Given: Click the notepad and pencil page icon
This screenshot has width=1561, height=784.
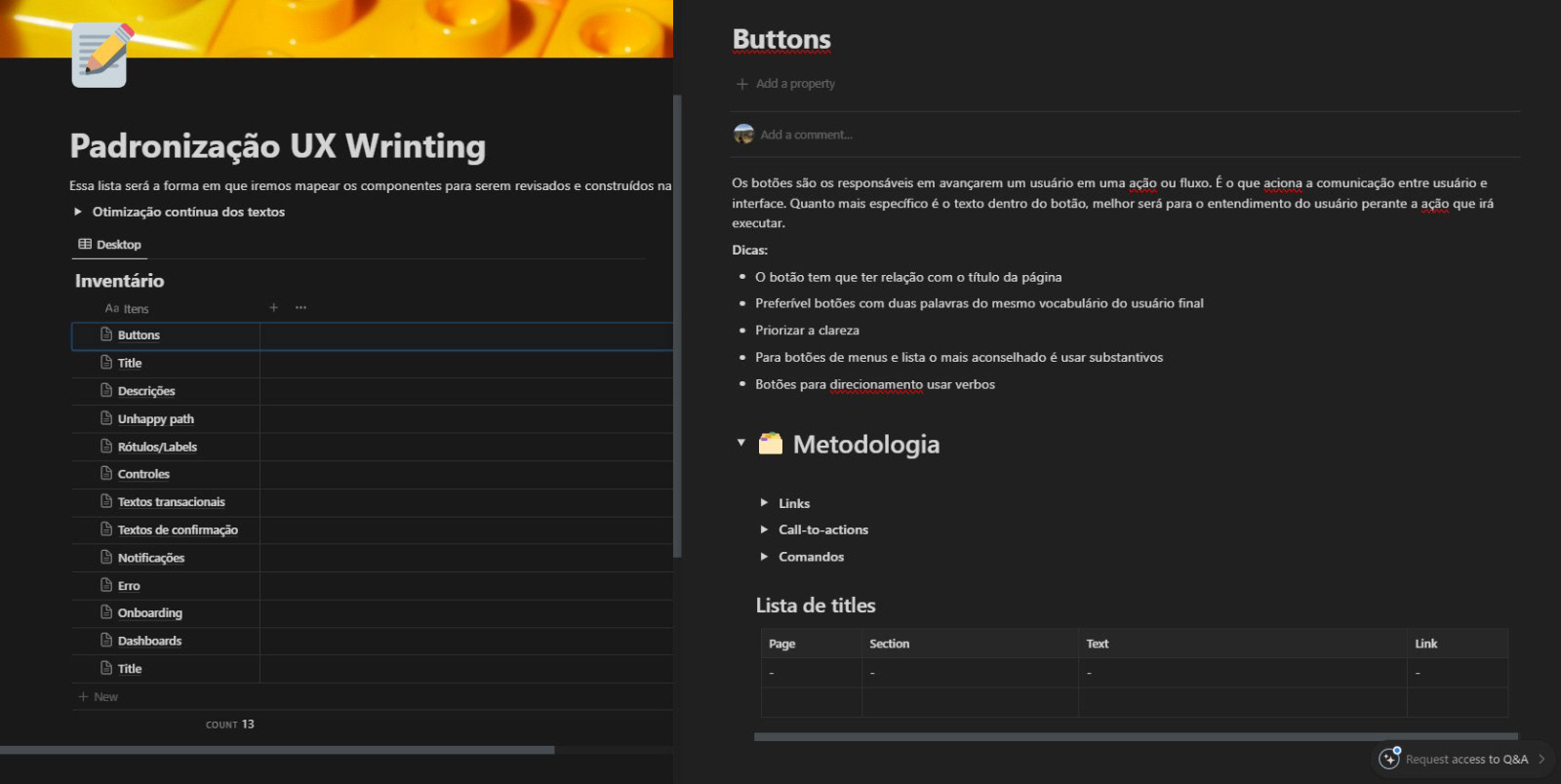Looking at the screenshot, I should [x=100, y=57].
